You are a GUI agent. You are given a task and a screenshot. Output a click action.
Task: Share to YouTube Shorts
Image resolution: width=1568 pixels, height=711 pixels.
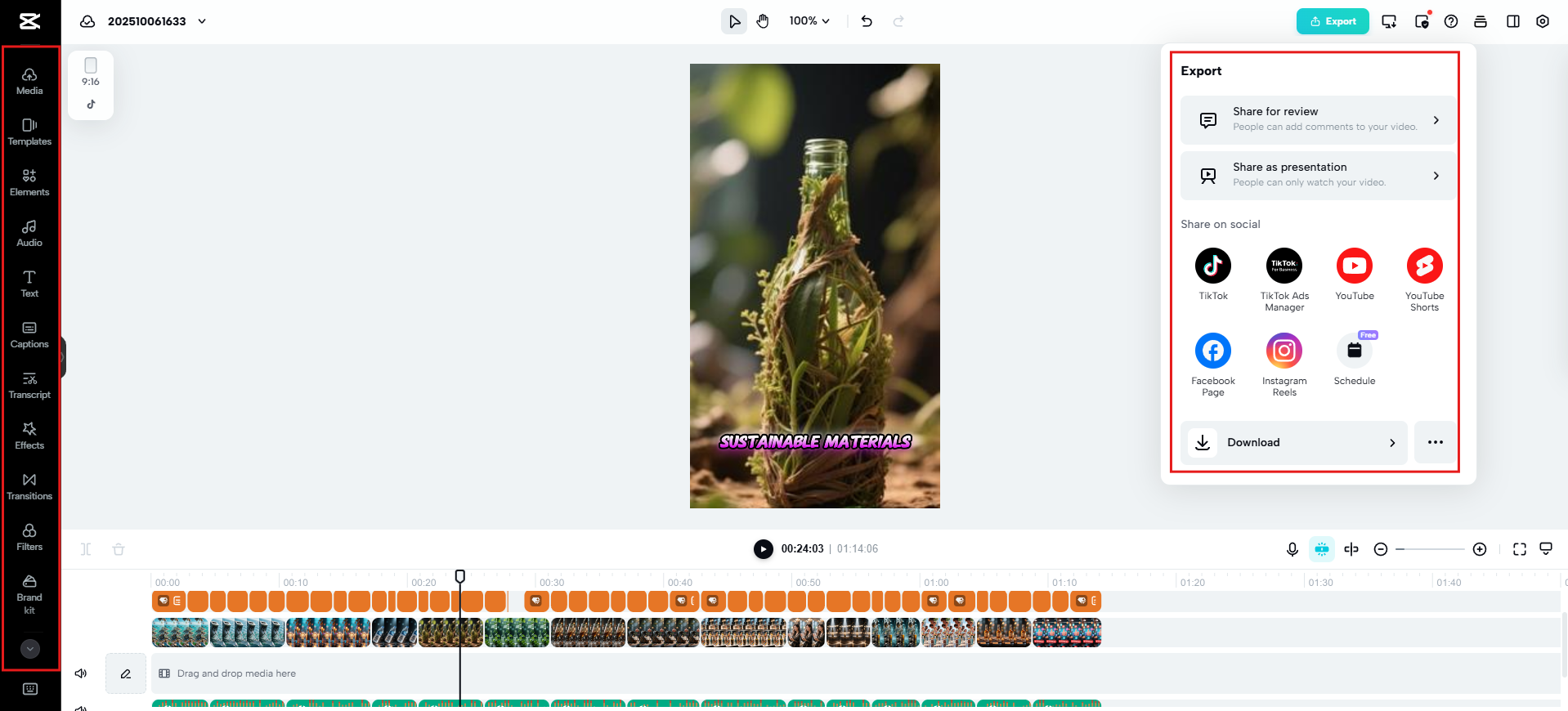click(1424, 279)
